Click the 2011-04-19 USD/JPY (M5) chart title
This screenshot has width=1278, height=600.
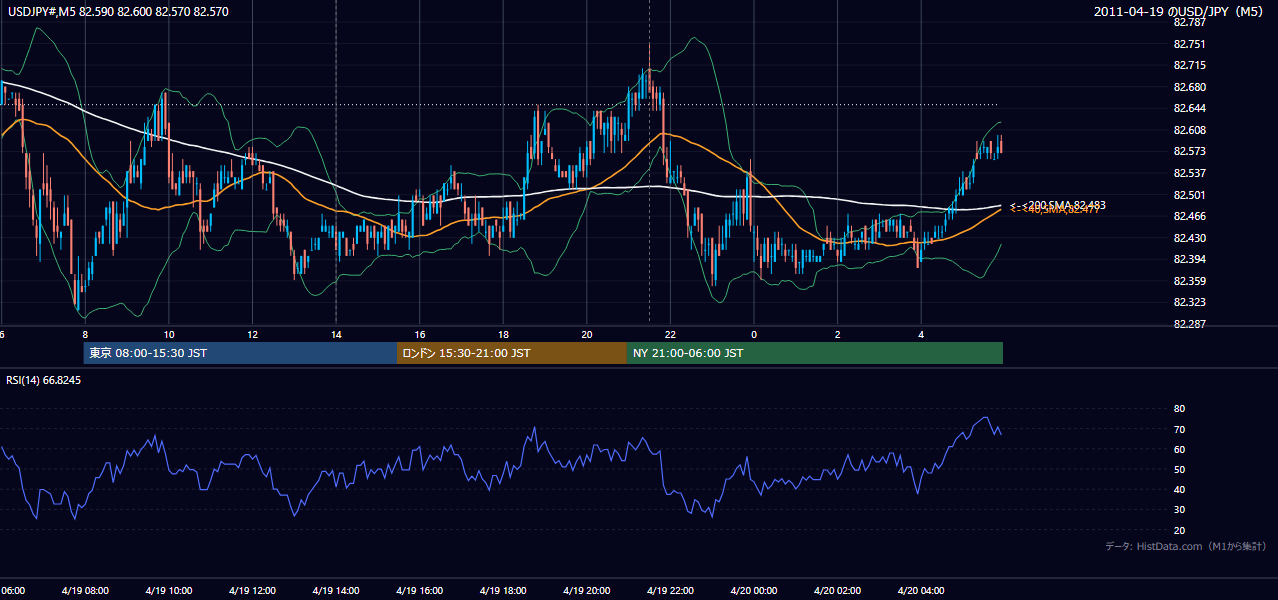pos(1180,12)
